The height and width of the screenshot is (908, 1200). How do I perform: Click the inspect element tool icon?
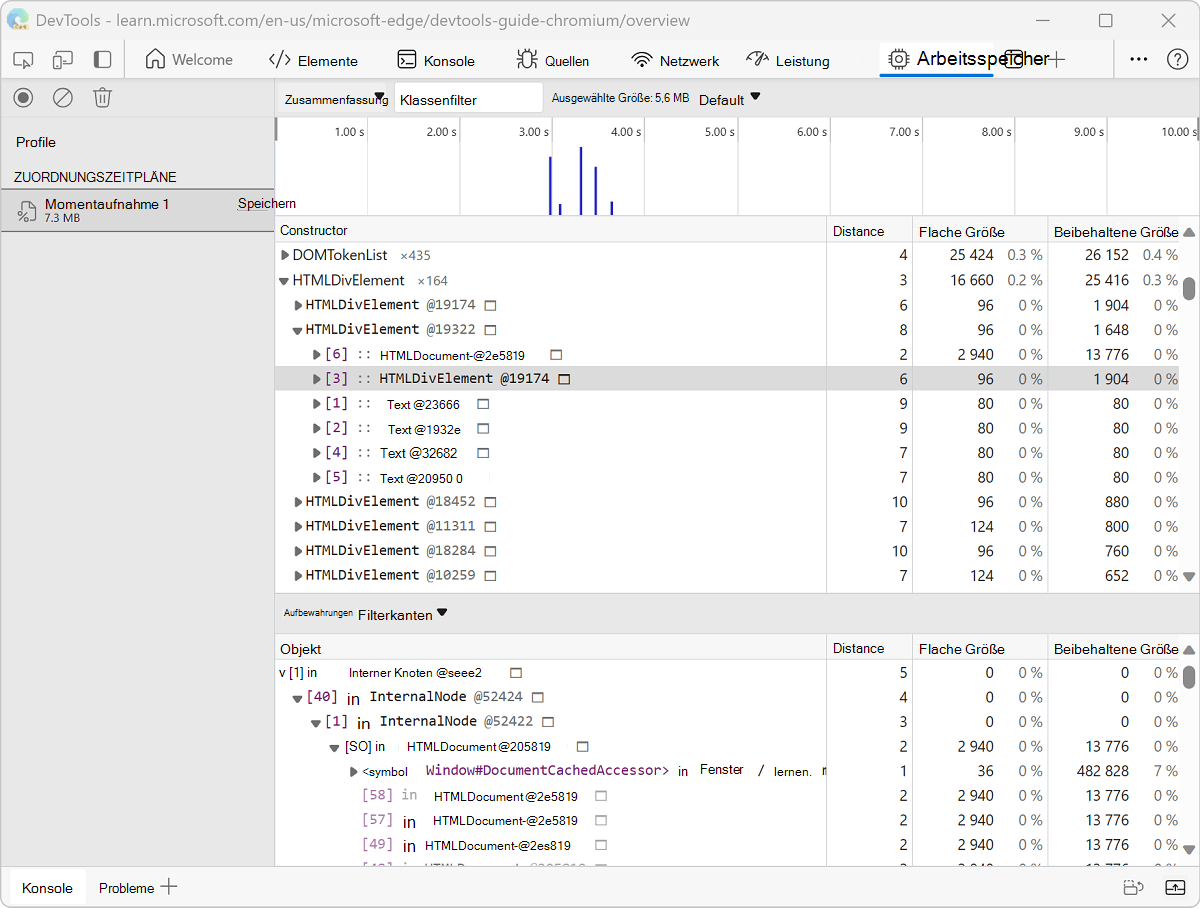click(x=23, y=60)
